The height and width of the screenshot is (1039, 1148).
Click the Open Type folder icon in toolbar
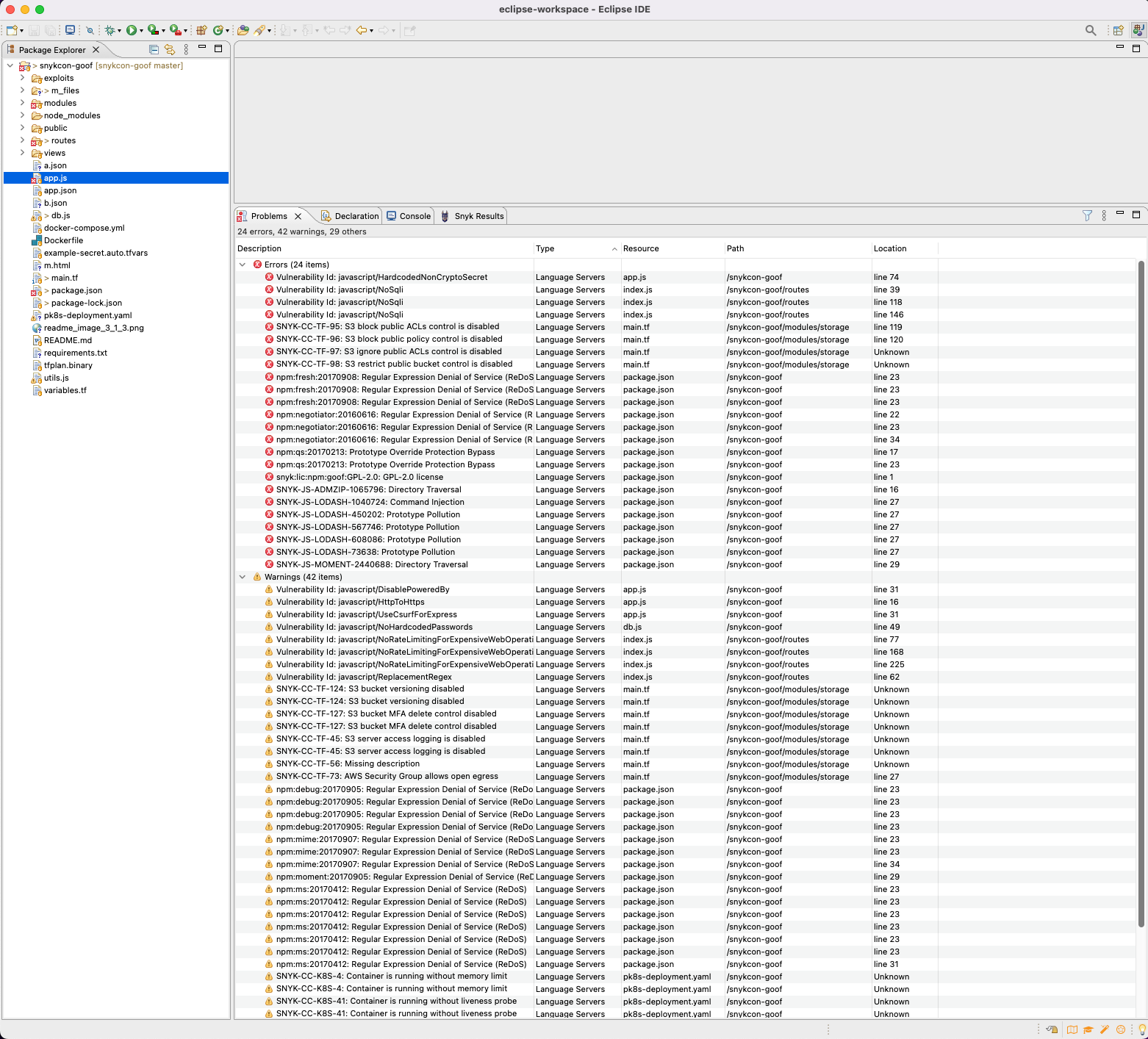(x=243, y=30)
